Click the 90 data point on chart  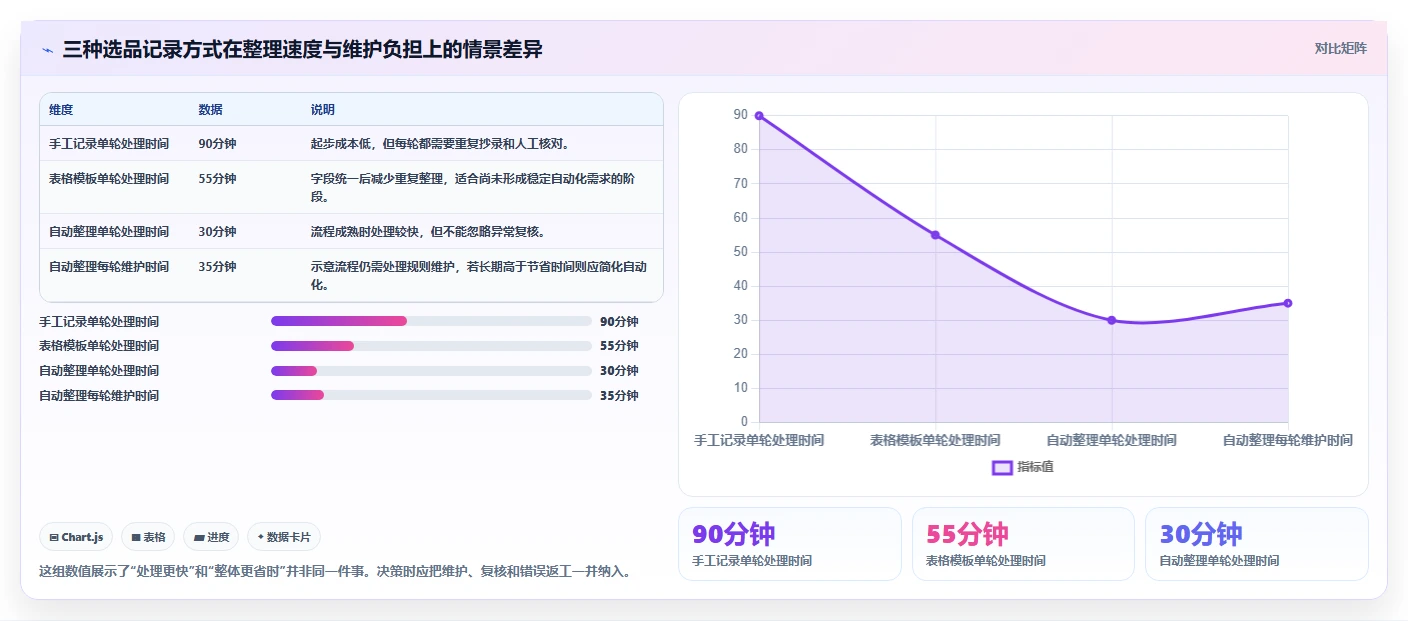click(x=759, y=116)
